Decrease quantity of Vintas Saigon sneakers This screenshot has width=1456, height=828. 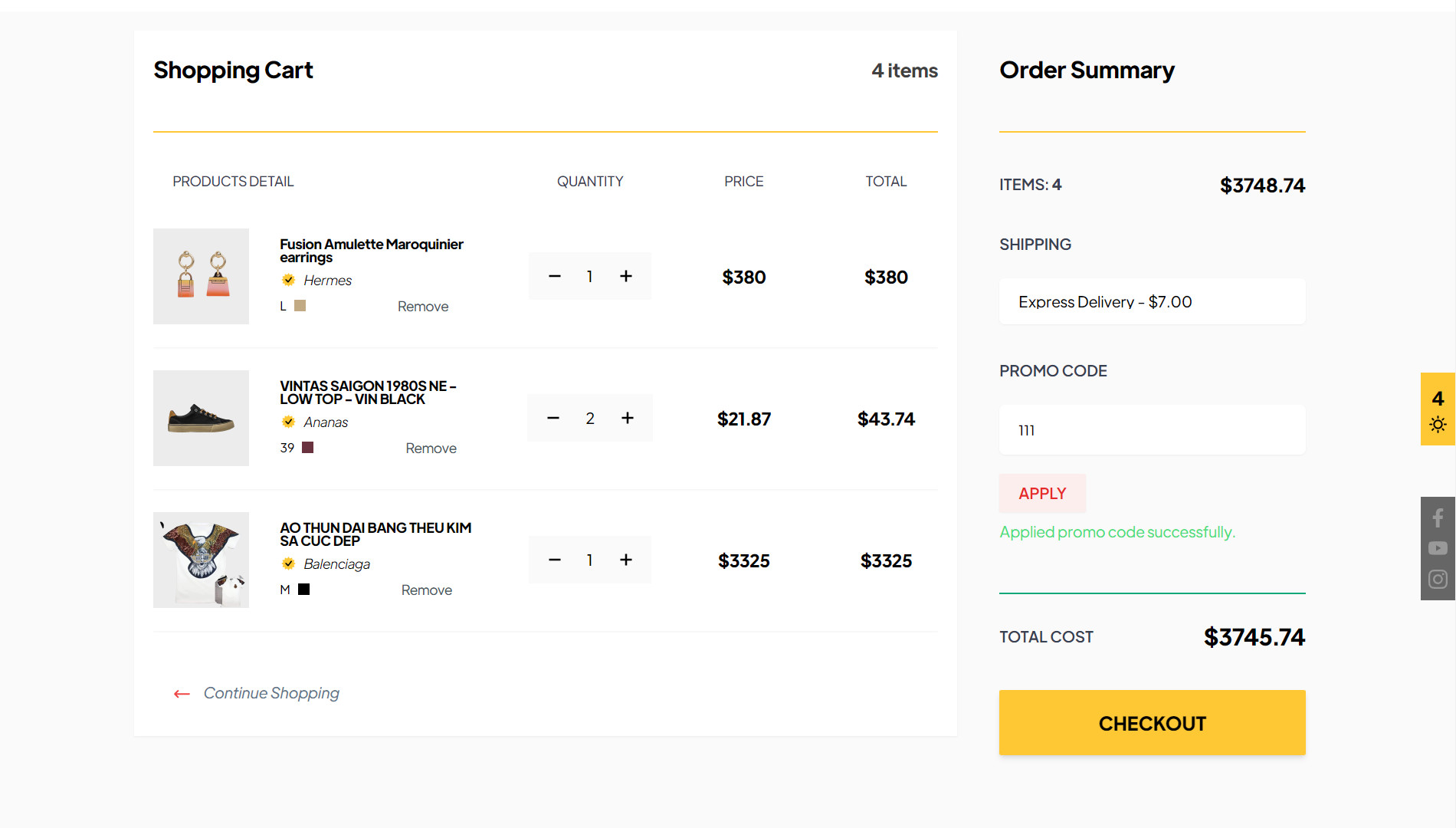click(553, 418)
